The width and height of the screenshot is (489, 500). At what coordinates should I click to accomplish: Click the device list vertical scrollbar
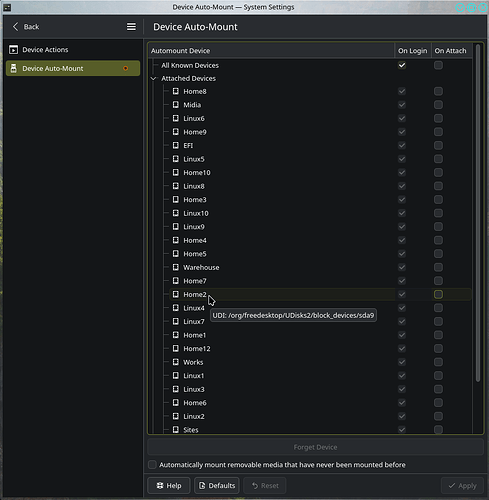pyautogui.click(x=478, y=213)
